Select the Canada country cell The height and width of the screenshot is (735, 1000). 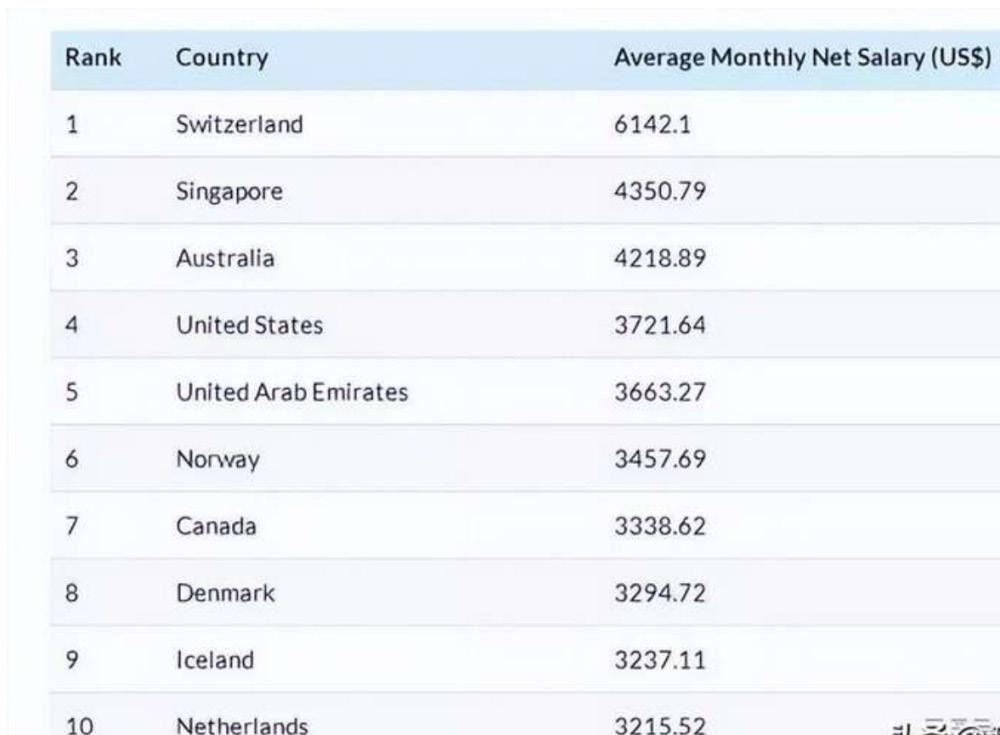216,527
